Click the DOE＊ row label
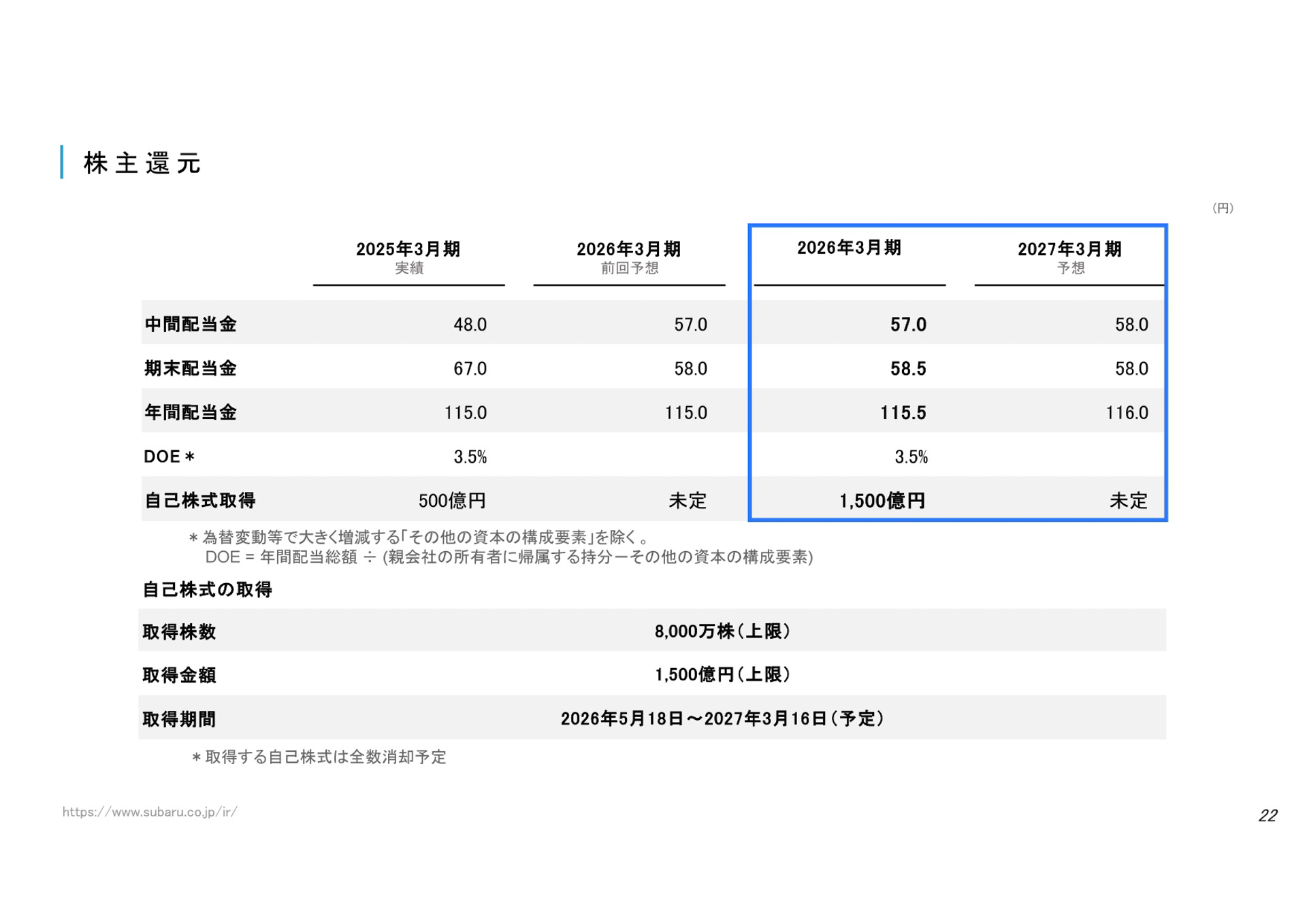 tap(170, 457)
